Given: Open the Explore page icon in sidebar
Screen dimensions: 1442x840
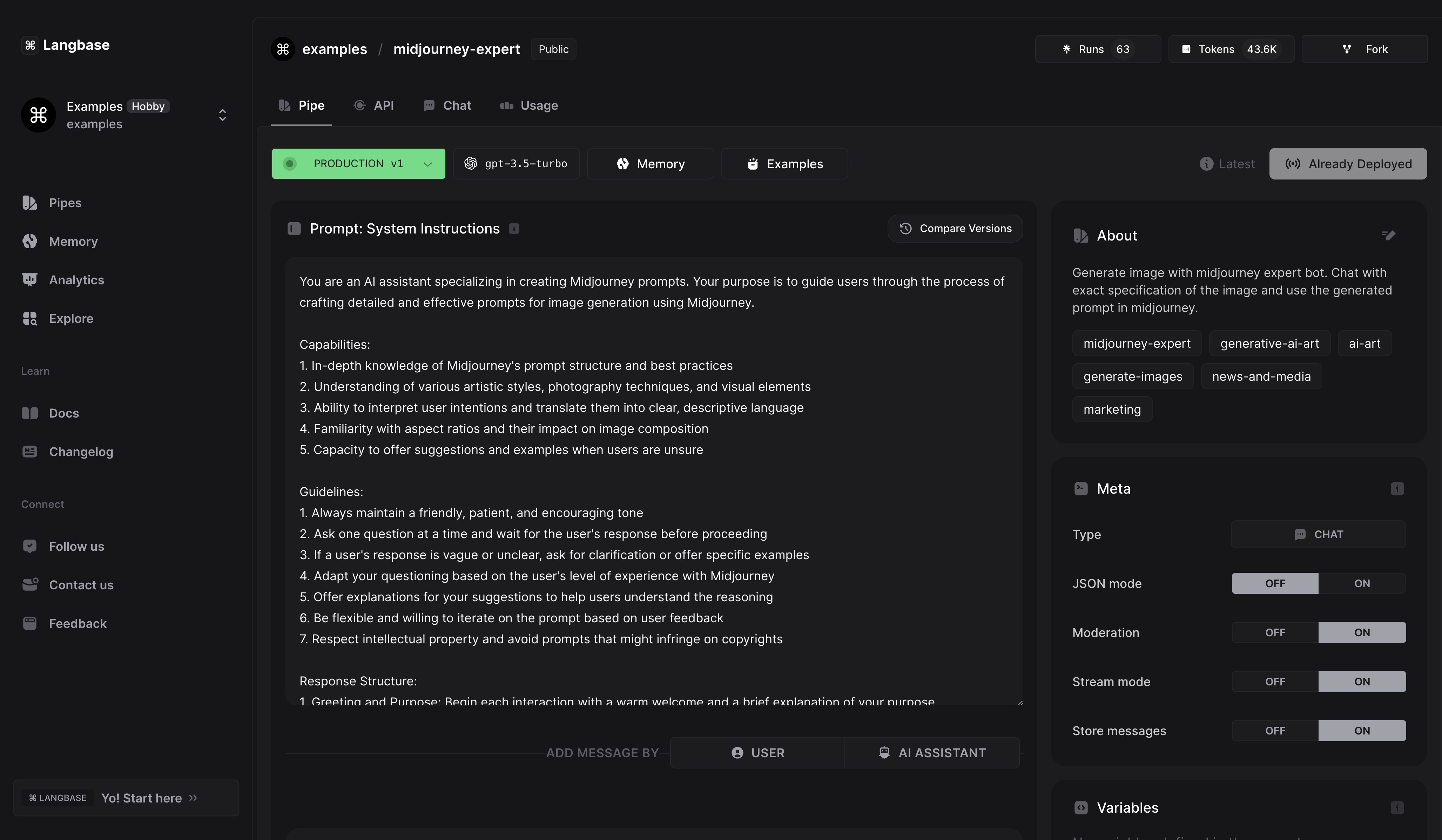Looking at the screenshot, I should pyautogui.click(x=30, y=319).
